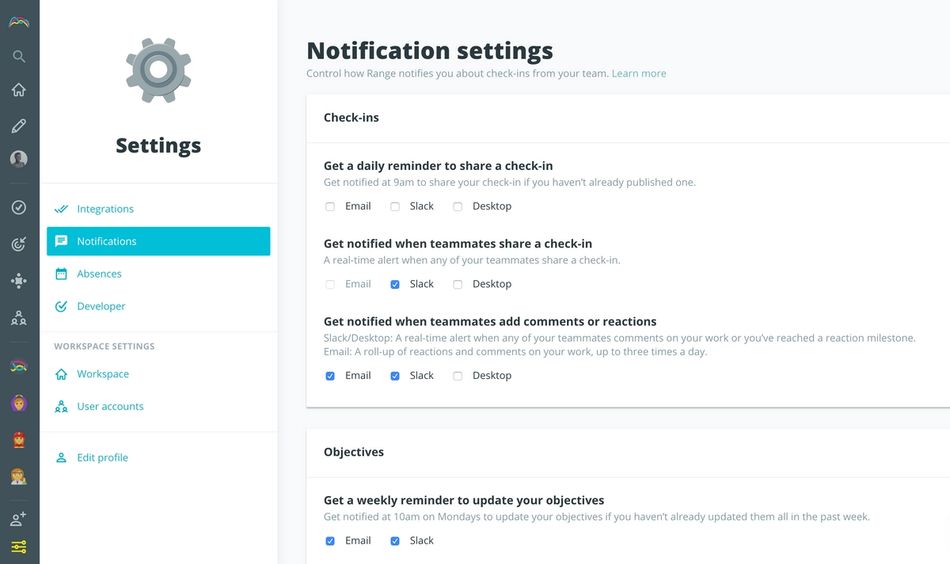The height and width of the screenshot is (564, 950).
Task: Switch to the Absences settings section
Action: coord(99,274)
